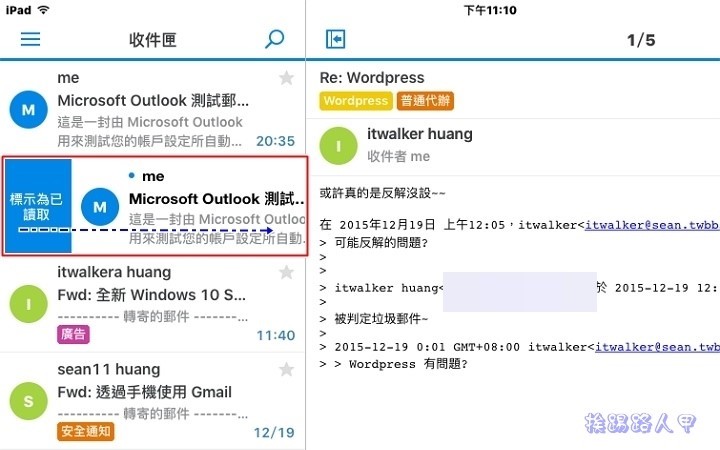Tap the 11:40 timestamp
Viewport: 720px width, 450px height.
pyautogui.click(x=276, y=336)
